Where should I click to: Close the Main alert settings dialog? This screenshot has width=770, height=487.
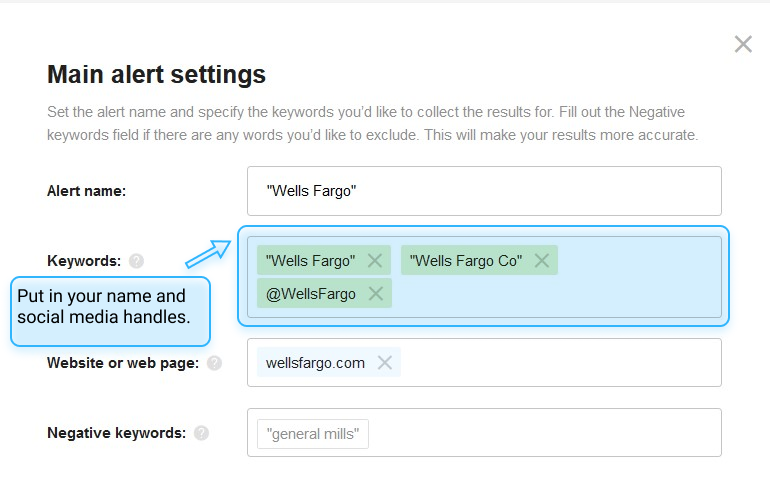743,44
